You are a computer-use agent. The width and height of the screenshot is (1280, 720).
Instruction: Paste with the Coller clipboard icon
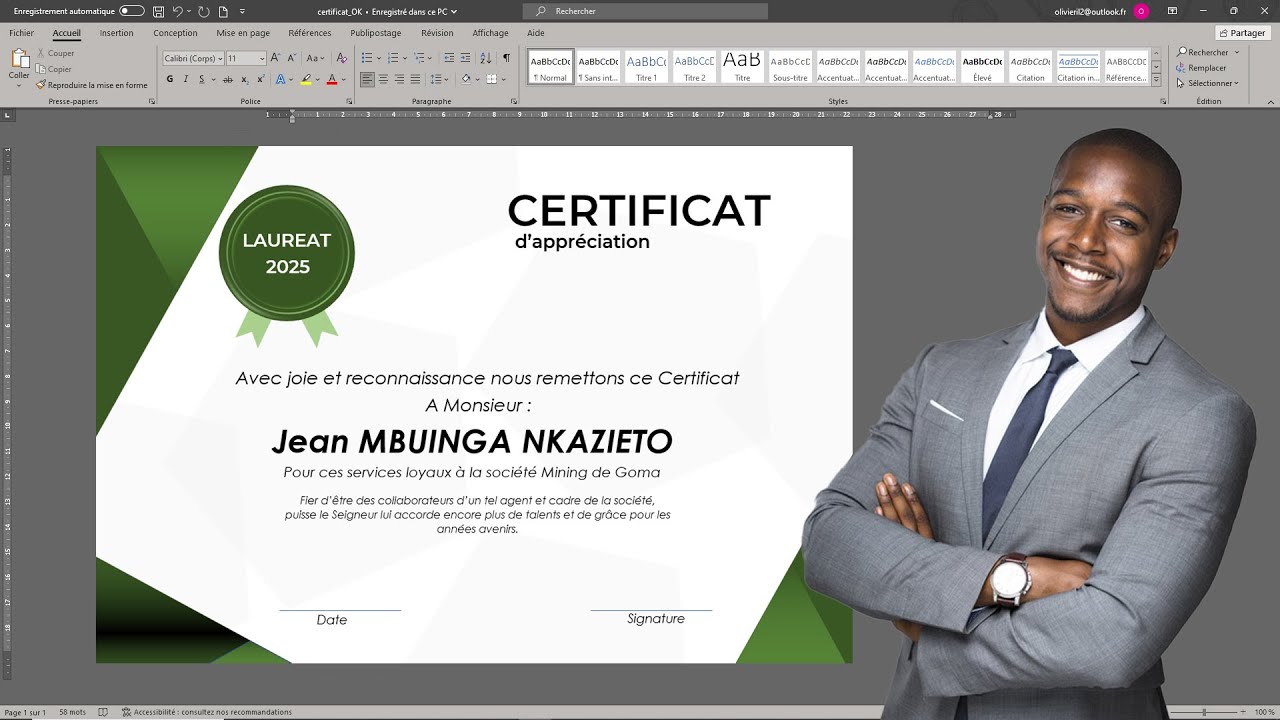(x=19, y=60)
